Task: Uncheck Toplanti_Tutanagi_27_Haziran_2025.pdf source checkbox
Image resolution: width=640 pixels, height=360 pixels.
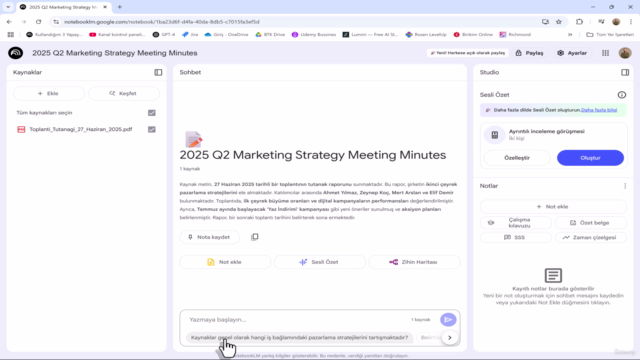Action: point(152,129)
